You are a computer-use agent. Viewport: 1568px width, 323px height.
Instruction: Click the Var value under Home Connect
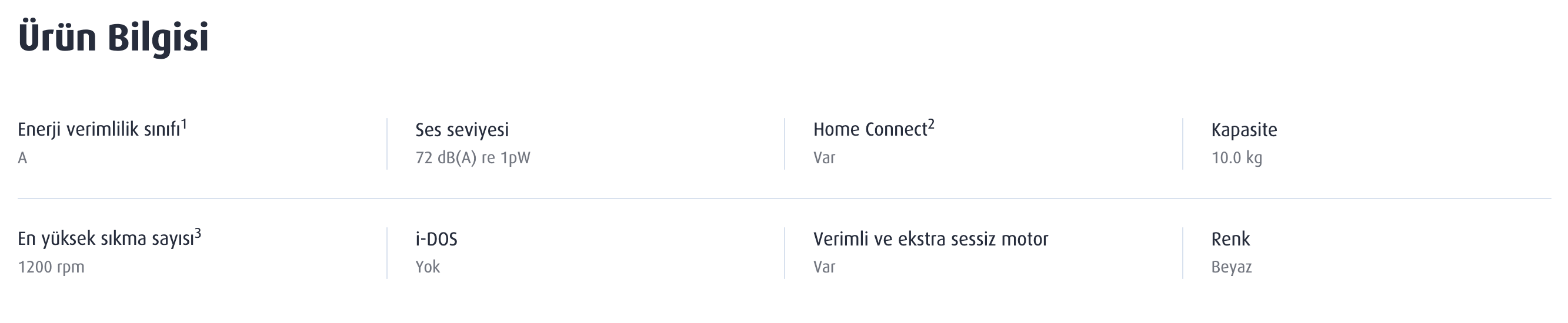point(824,158)
